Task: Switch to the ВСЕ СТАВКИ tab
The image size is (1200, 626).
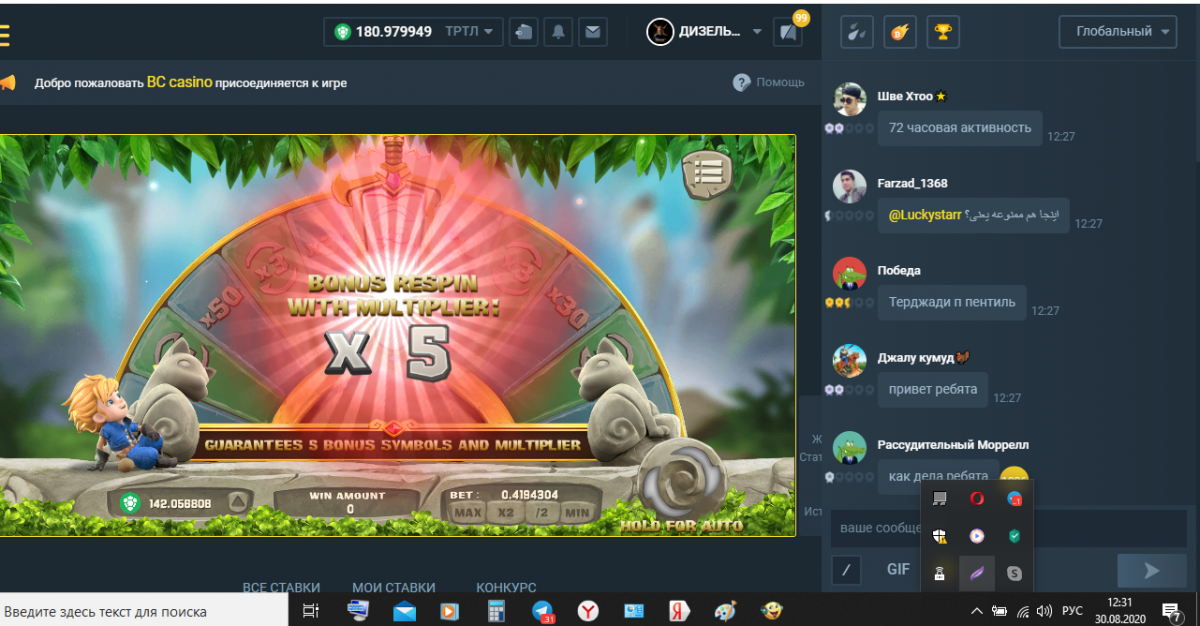Action: click(281, 587)
